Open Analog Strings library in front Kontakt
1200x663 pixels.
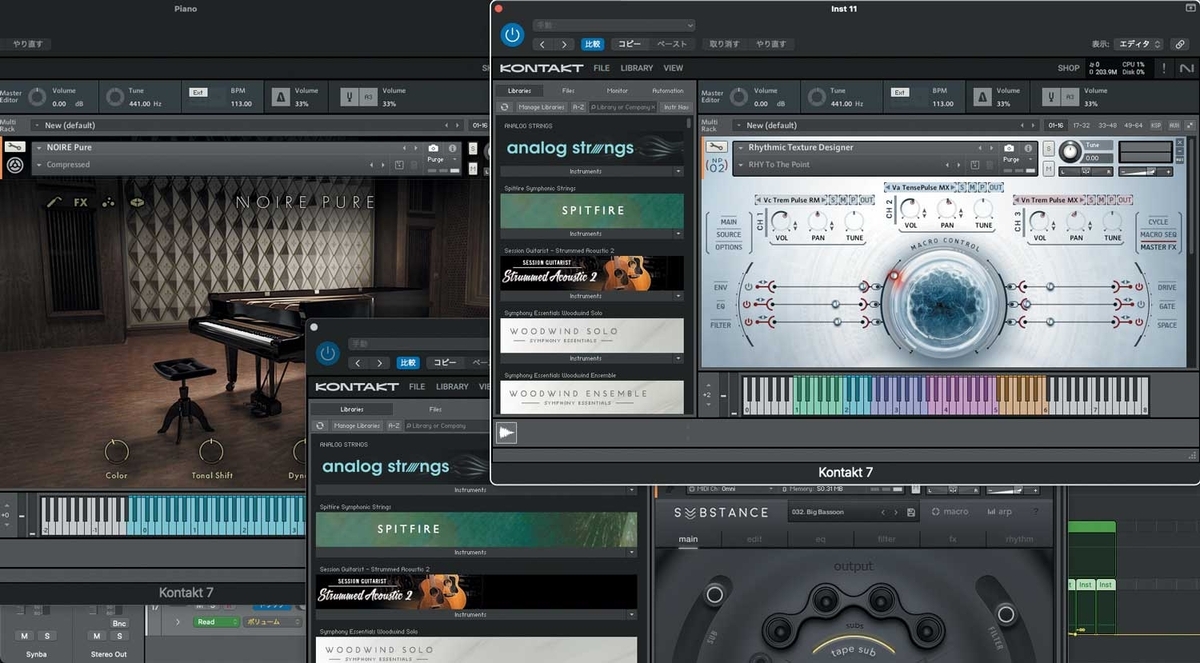click(592, 148)
